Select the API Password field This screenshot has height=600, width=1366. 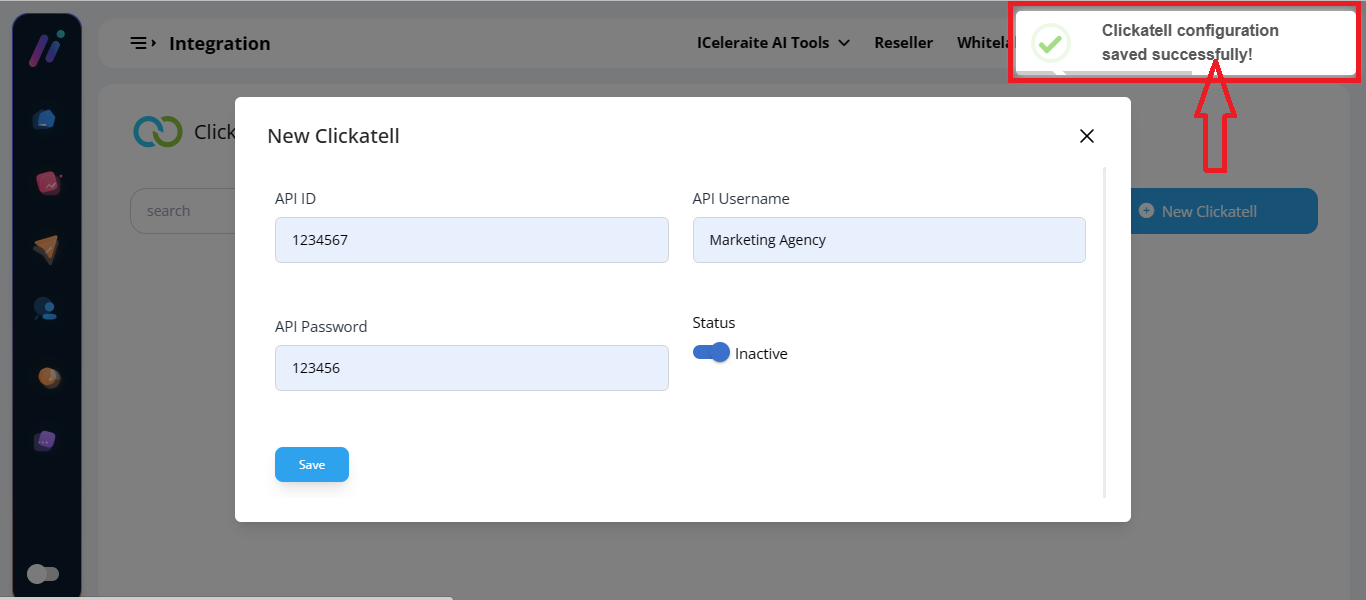[471, 368]
